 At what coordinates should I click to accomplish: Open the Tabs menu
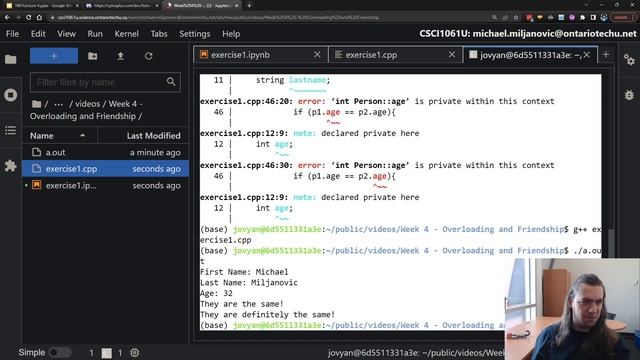pyautogui.click(x=159, y=34)
